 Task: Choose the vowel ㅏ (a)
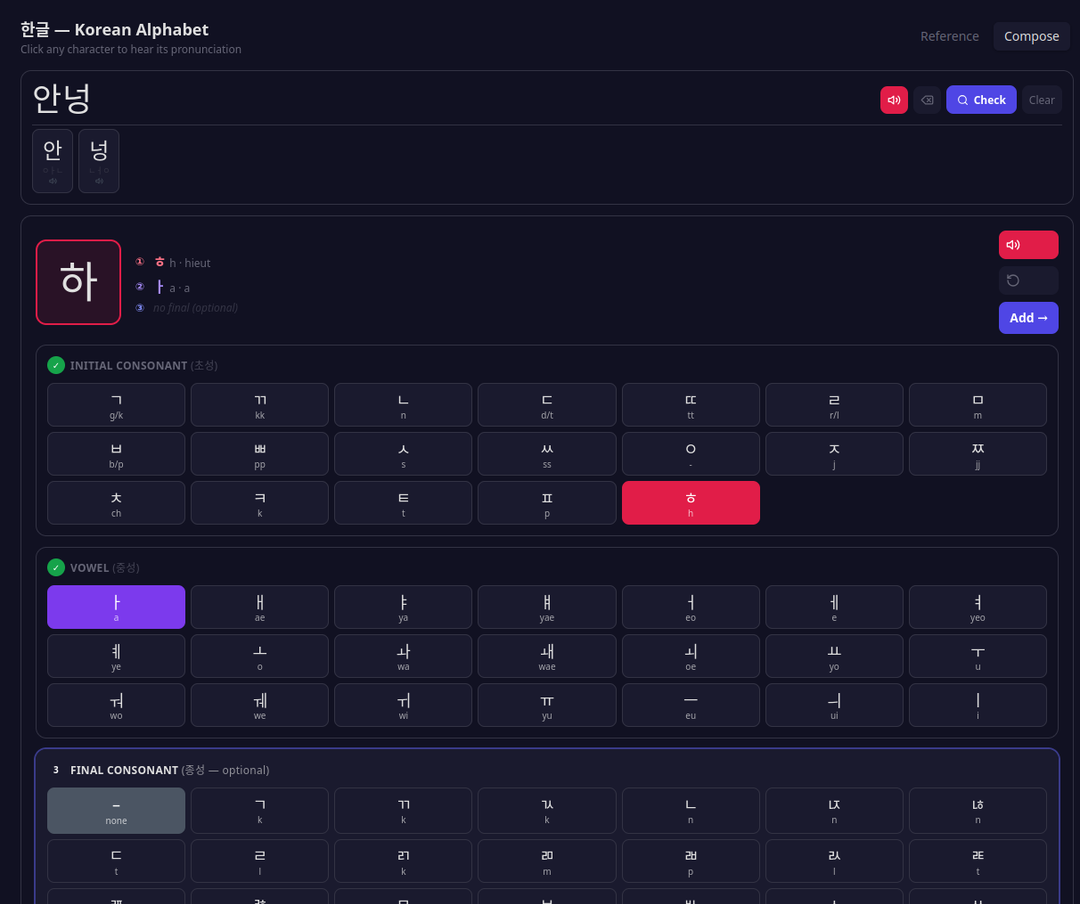coord(116,607)
